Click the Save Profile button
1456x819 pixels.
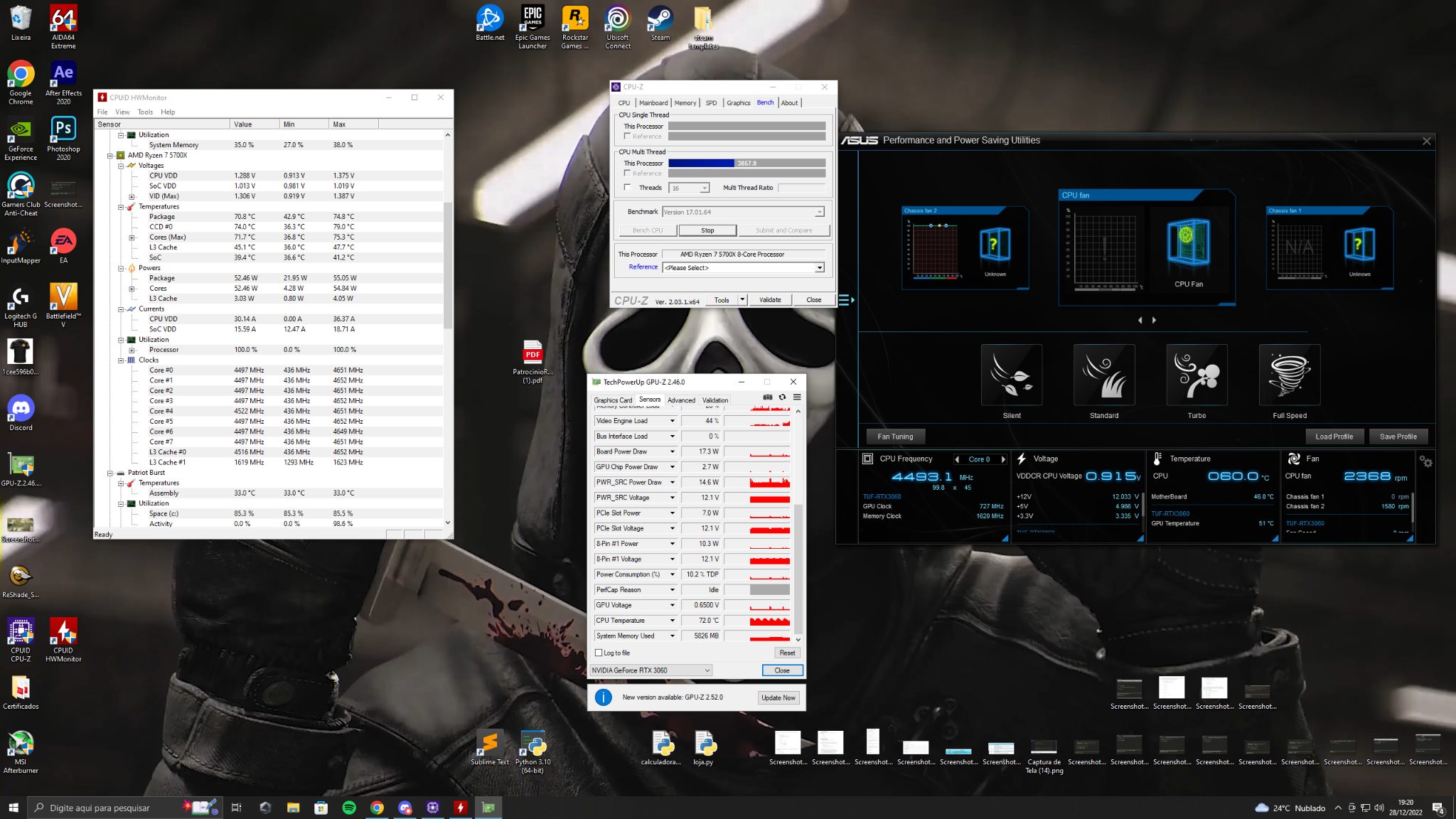click(1398, 437)
